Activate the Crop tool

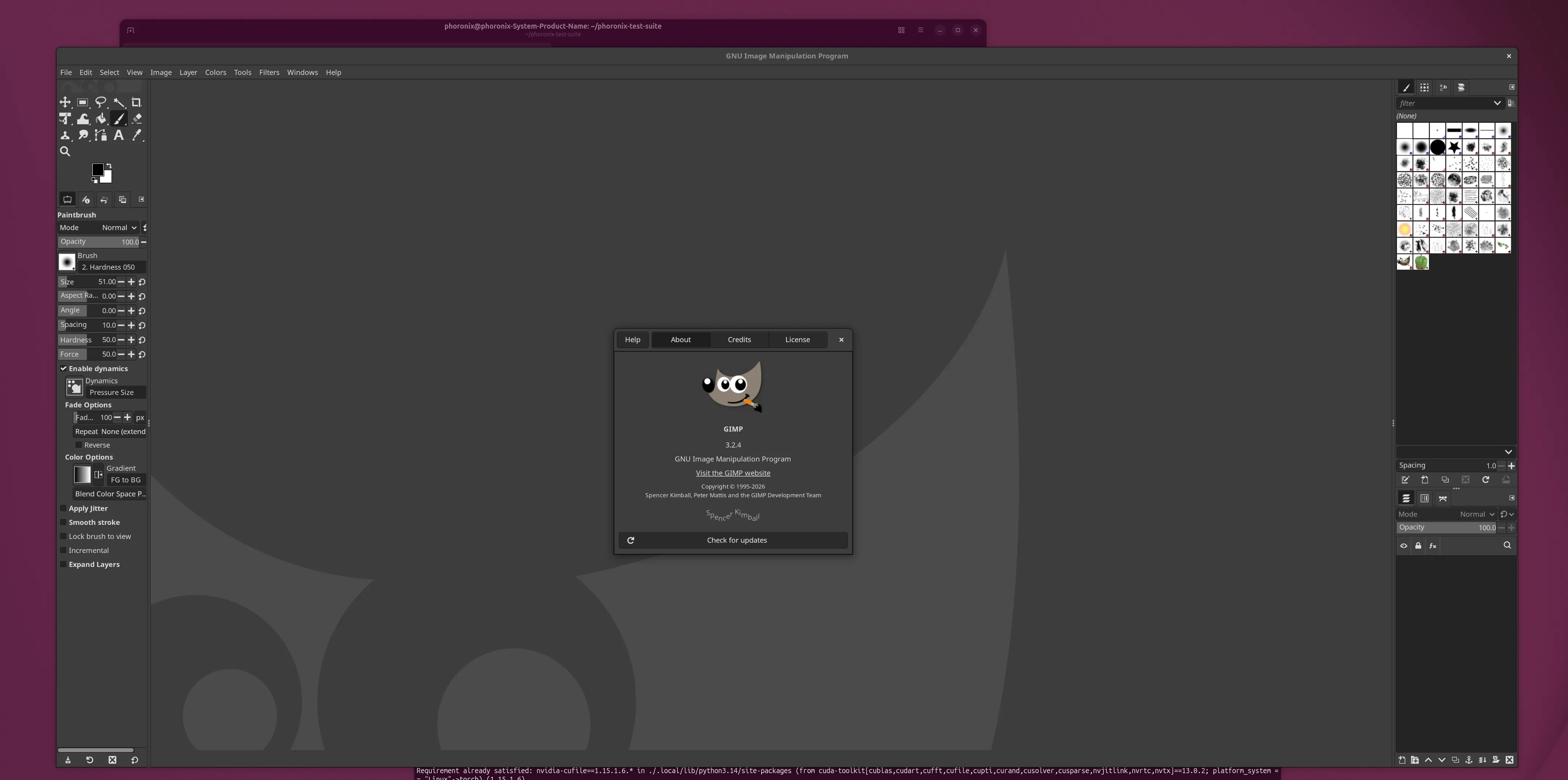coord(137,102)
